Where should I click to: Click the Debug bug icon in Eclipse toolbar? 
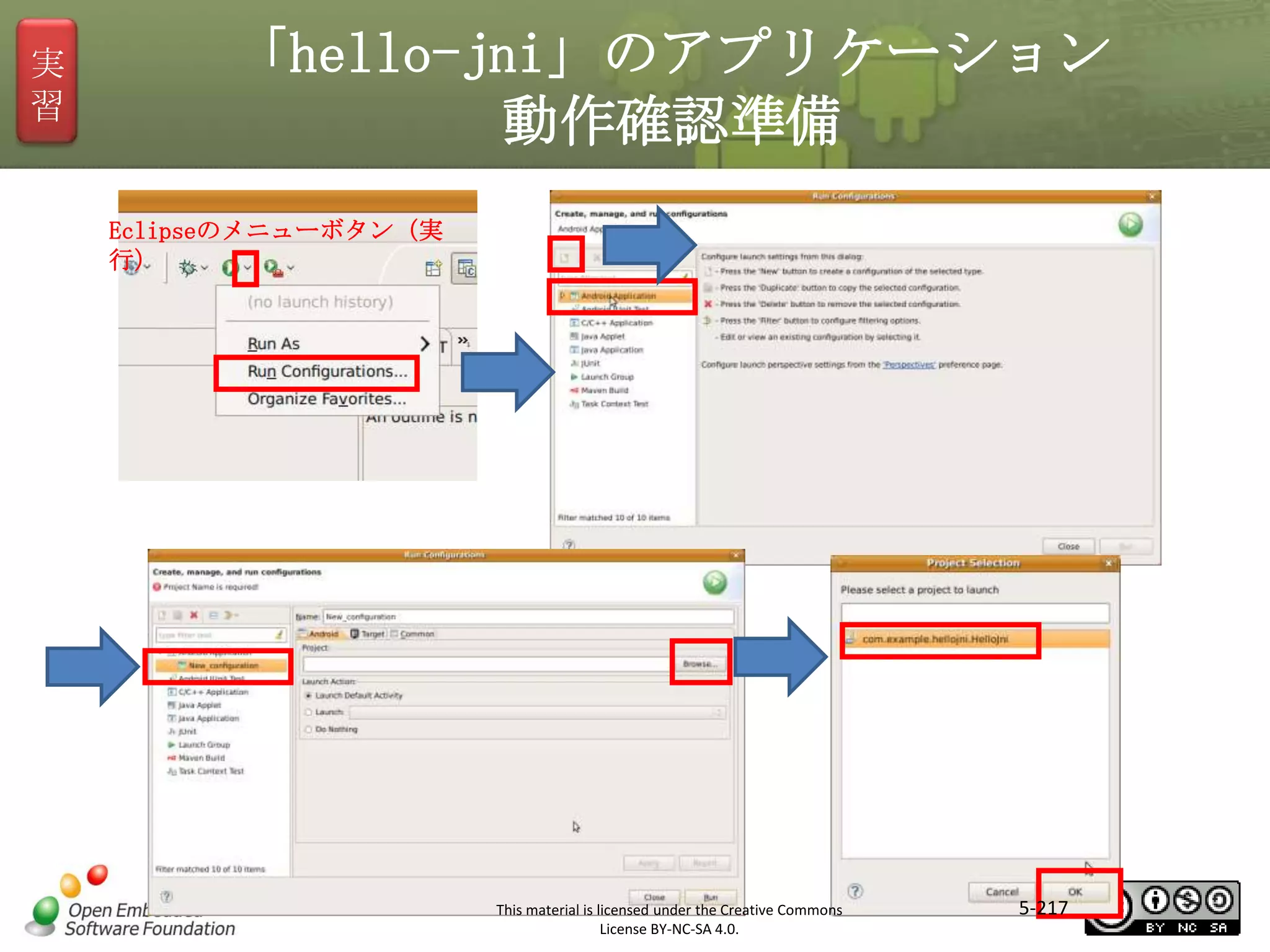(187, 268)
